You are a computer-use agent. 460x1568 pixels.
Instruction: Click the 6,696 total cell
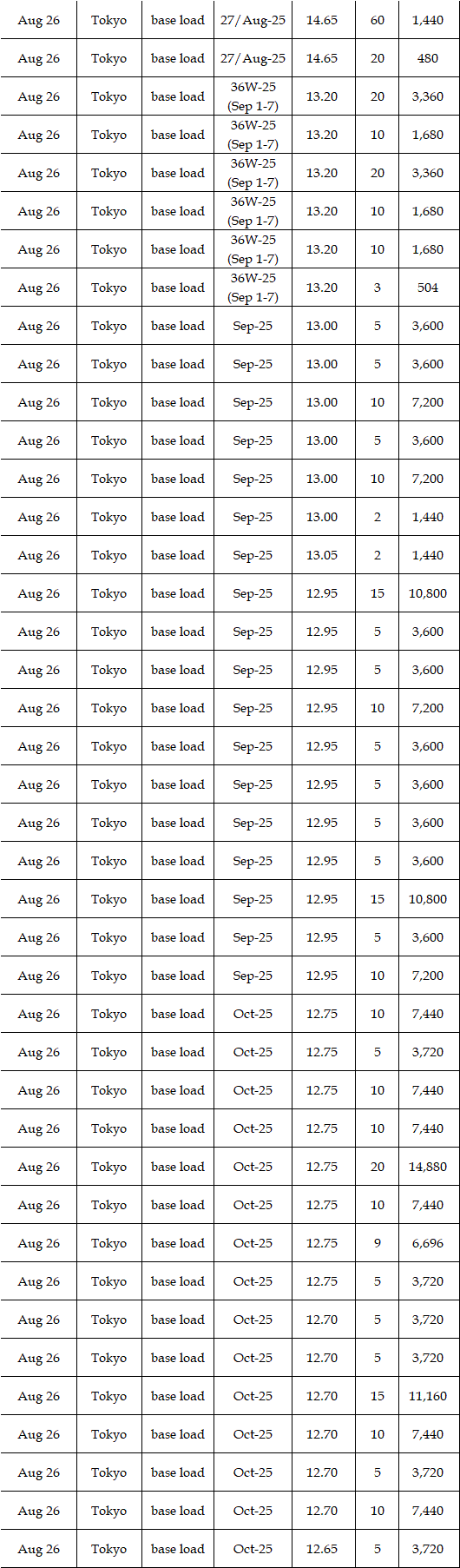[429, 1243]
